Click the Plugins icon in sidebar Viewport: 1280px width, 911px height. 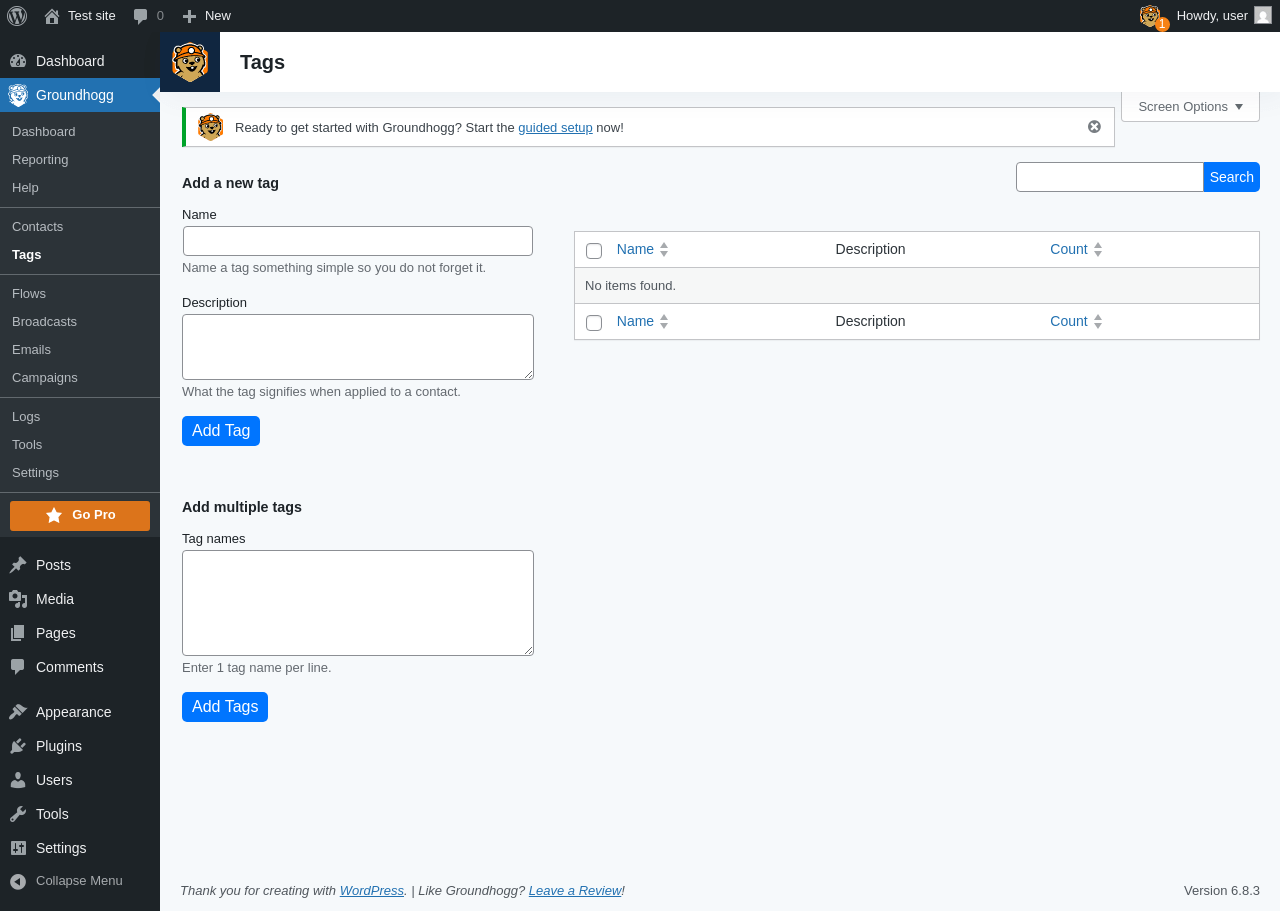[18, 746]
